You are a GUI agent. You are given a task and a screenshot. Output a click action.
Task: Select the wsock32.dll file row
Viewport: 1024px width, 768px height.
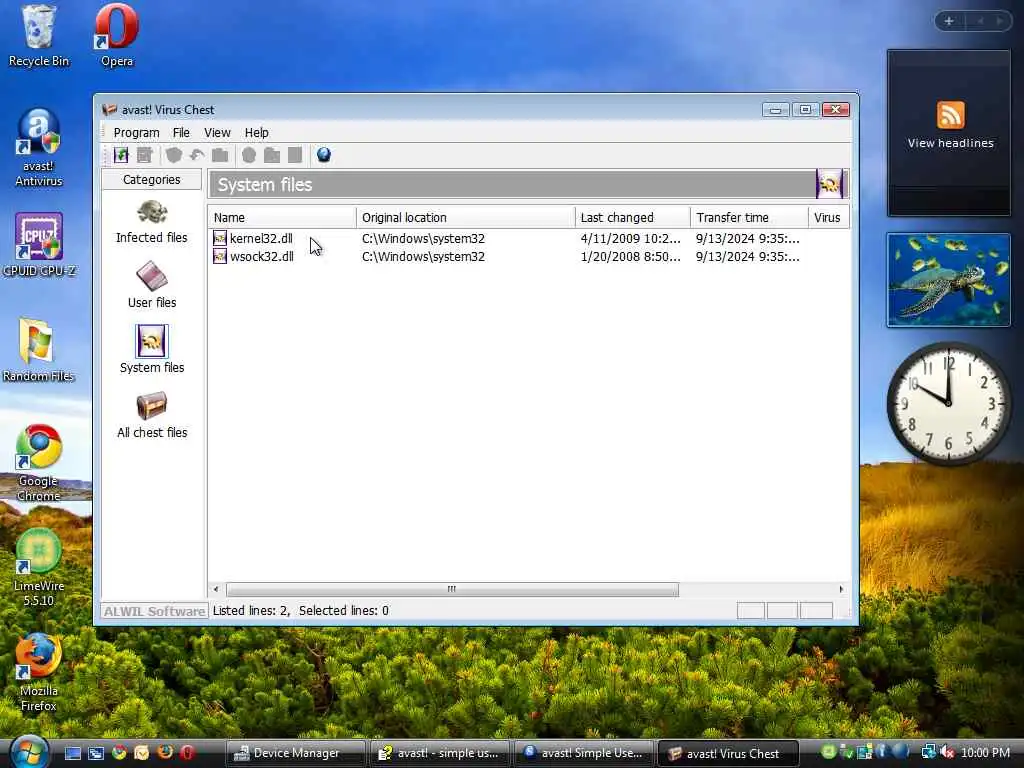click(x=529, y=257)
